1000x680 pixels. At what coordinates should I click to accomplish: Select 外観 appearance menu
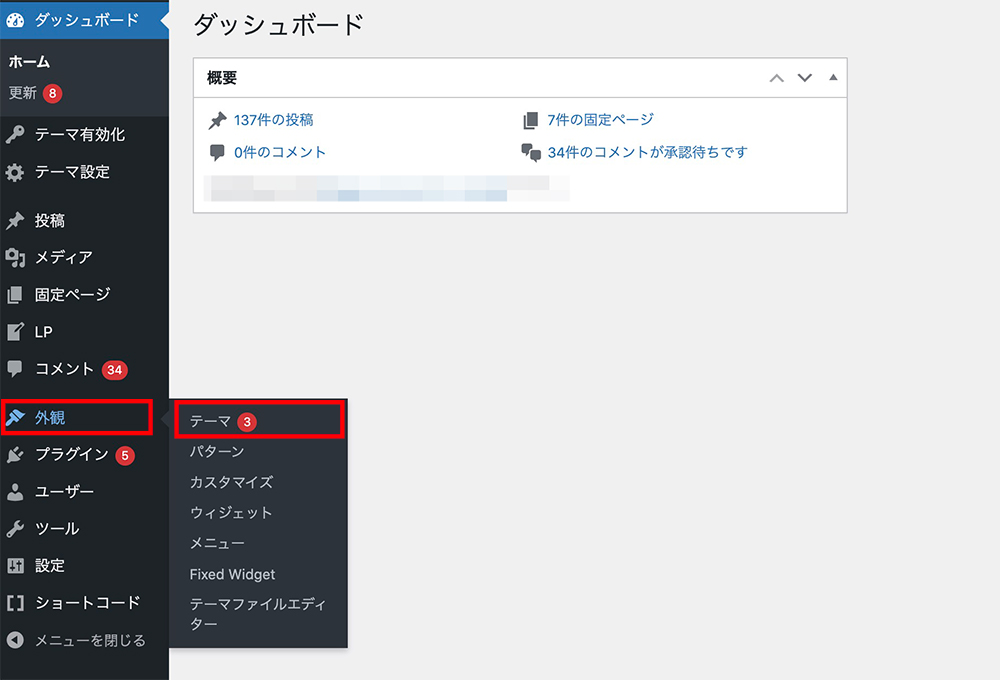(x=77, y=418)
